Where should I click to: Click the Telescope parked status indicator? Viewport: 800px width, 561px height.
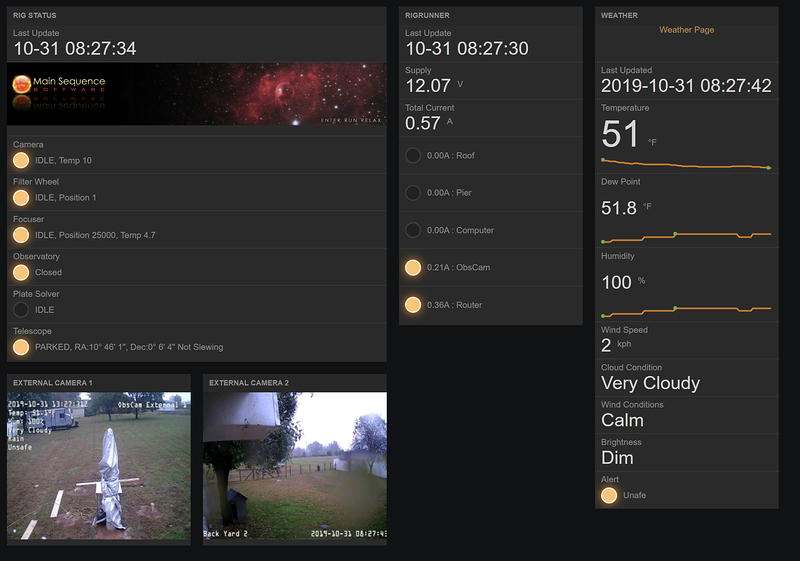click(20, 347)
